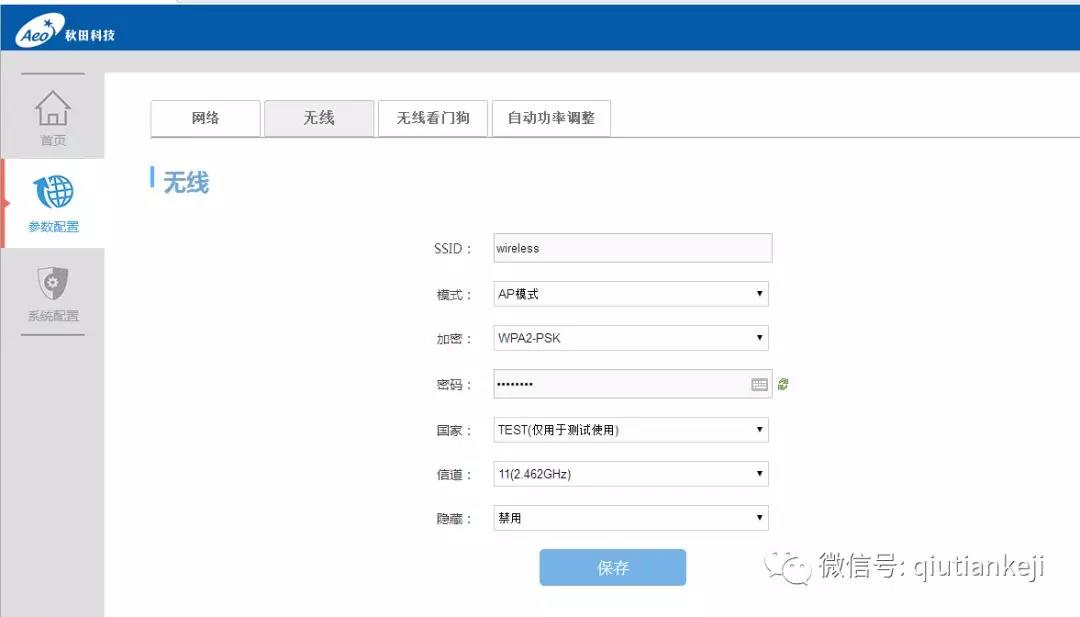Switch to 自动功率调整 tab
The height and width of the screenshot is (617, 1080).
[551, 118]
